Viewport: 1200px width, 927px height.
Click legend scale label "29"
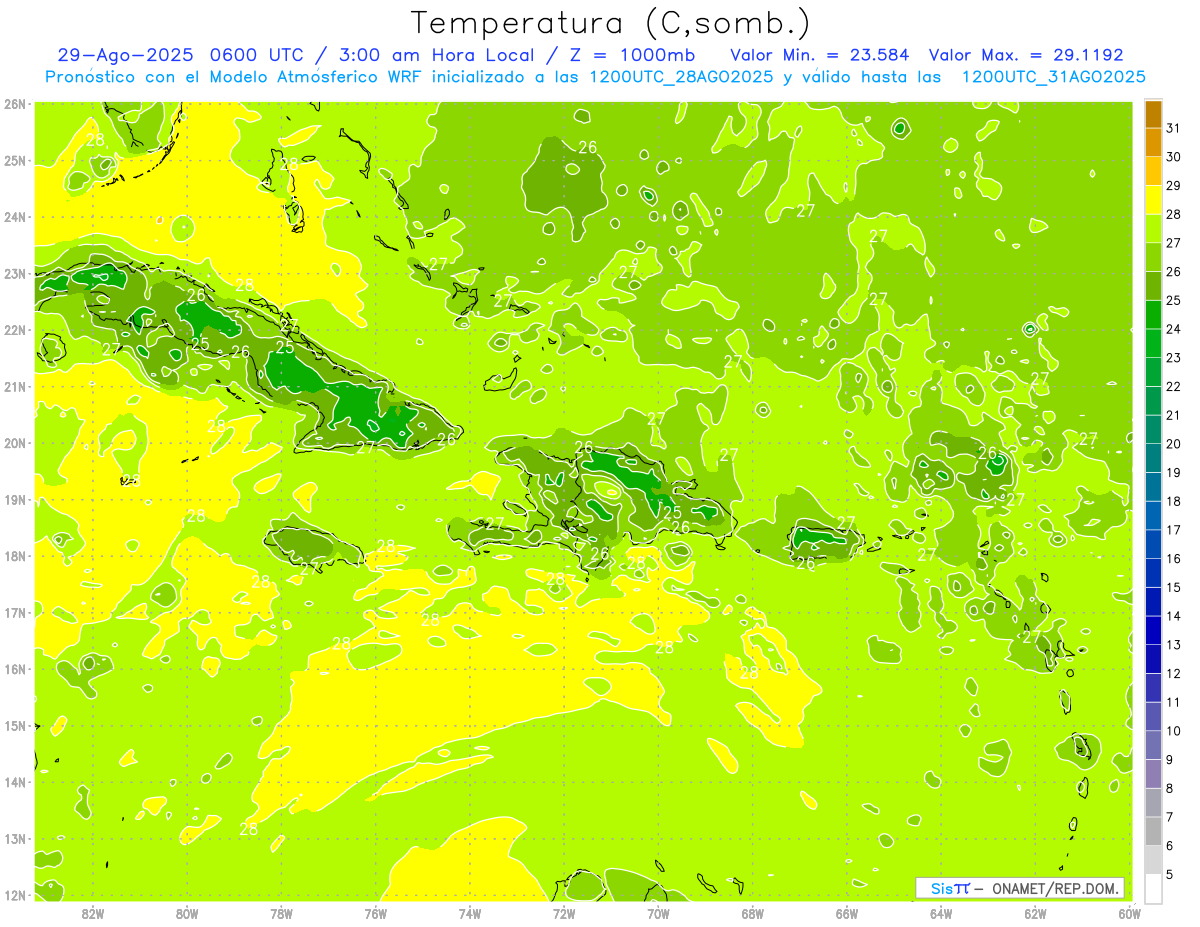click(x=1173, y=186)
